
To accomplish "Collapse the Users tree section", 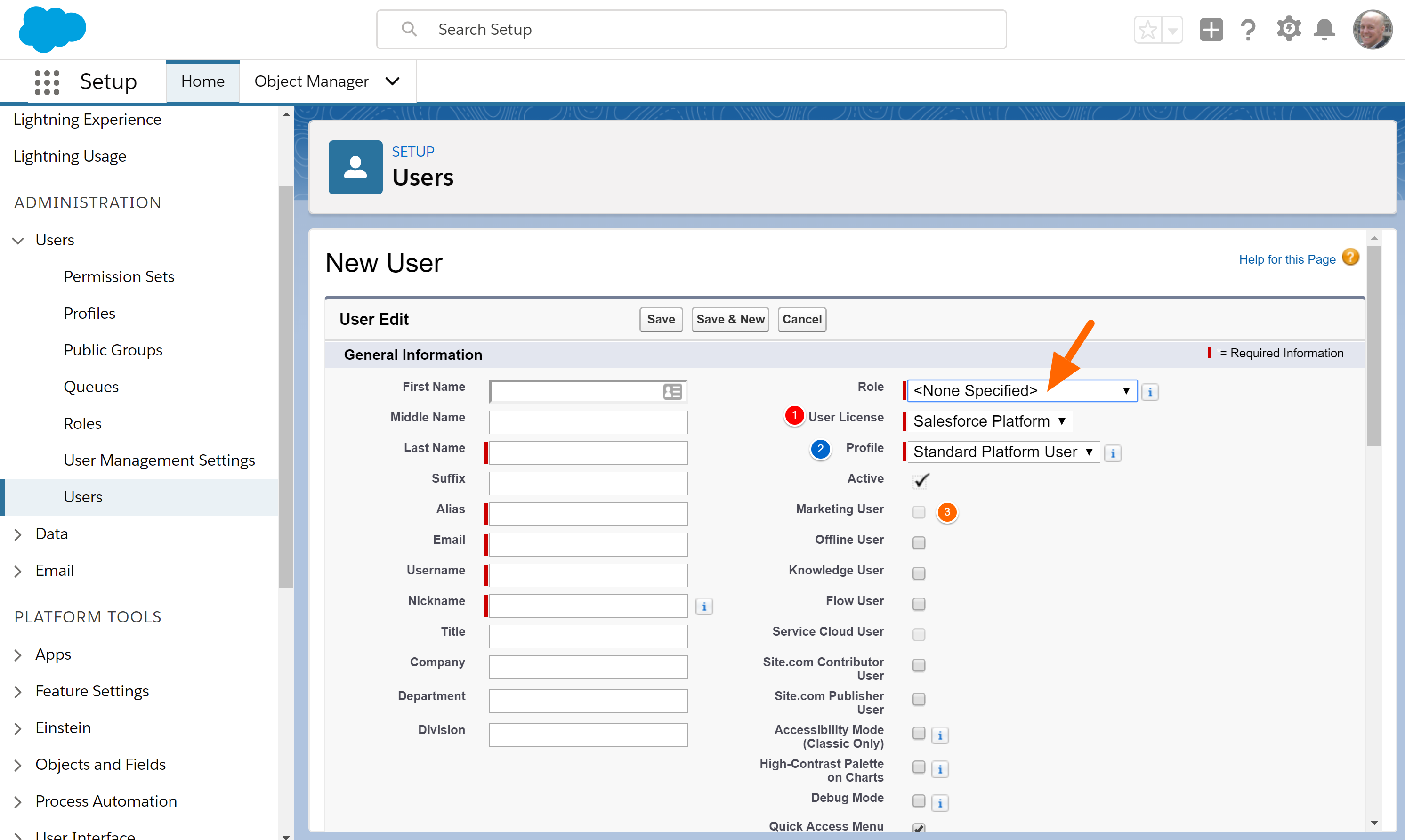I will tap(18, 241).
